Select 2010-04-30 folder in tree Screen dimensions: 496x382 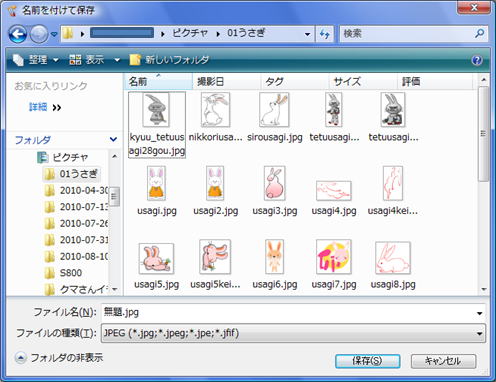77,190
